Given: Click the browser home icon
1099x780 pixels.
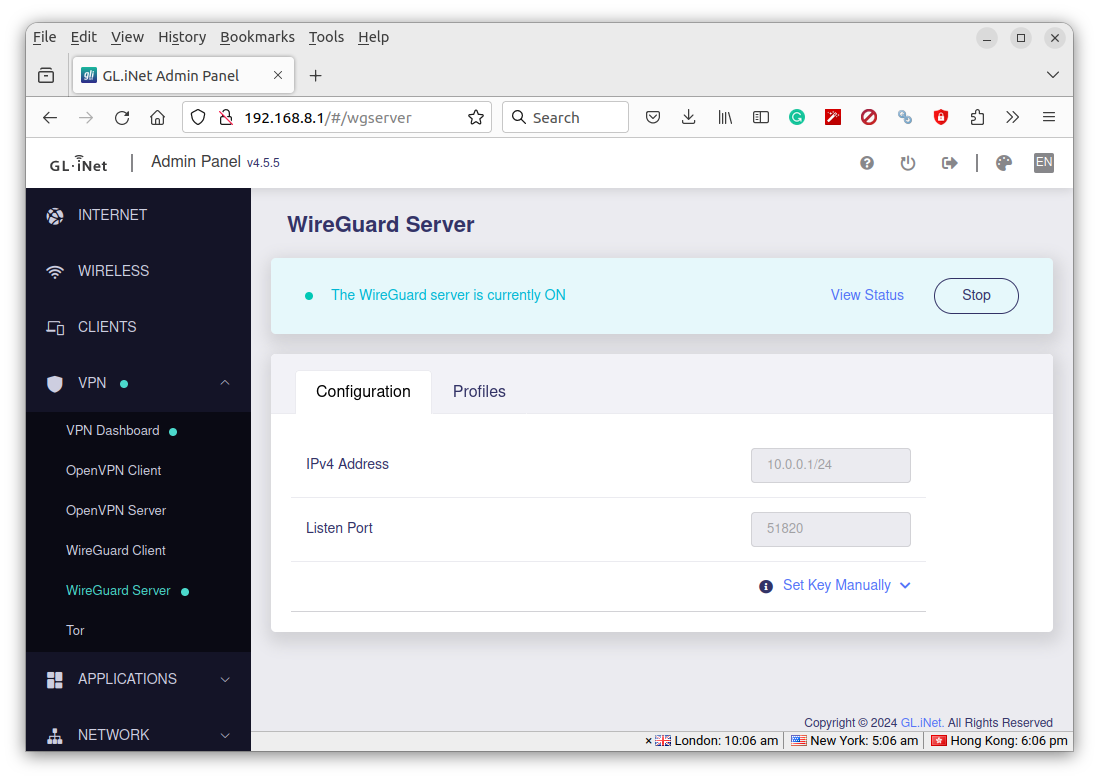Looking at the screenshot, I should click(x=158, y=118).
